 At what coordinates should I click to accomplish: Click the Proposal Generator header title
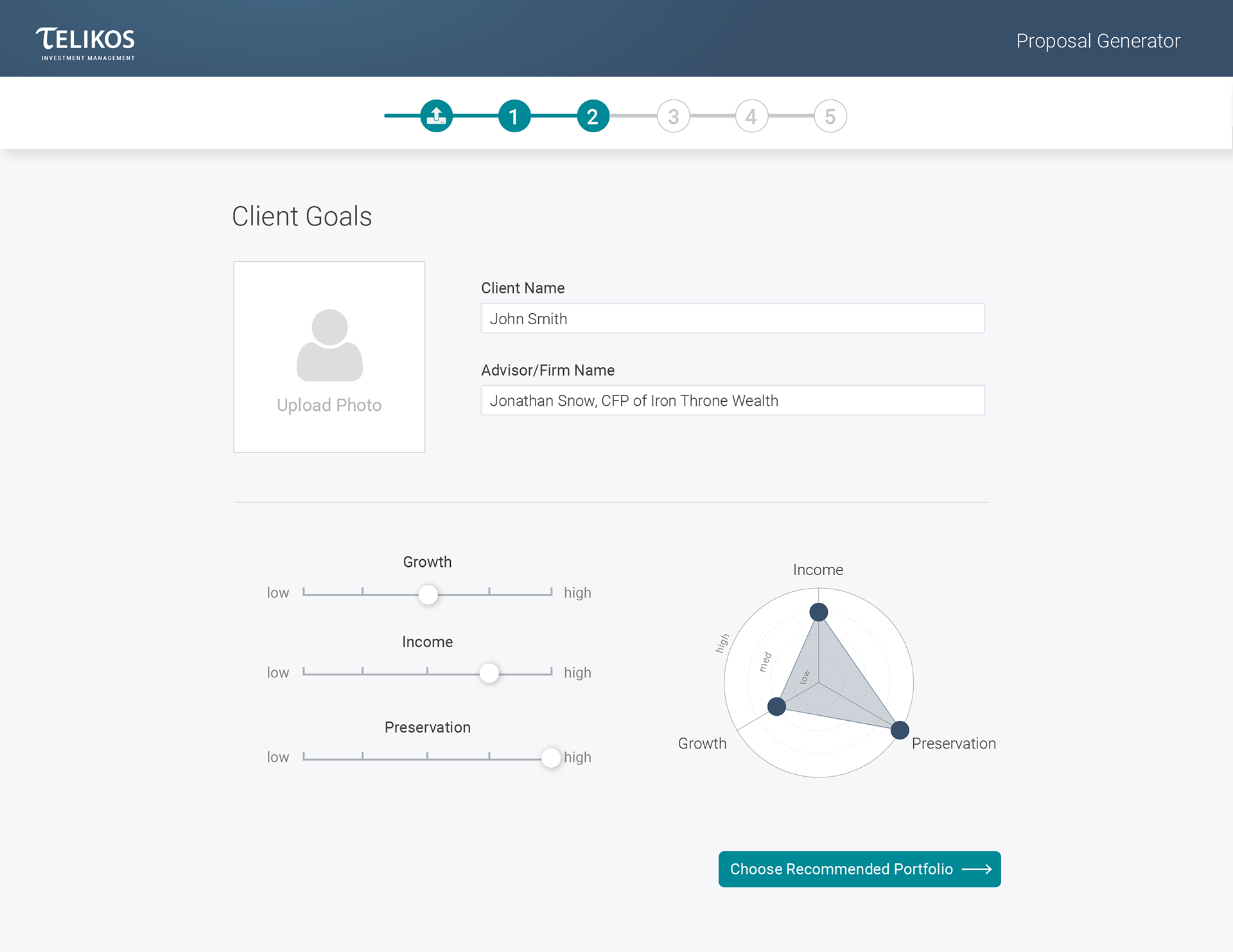tap(1097, 41)
